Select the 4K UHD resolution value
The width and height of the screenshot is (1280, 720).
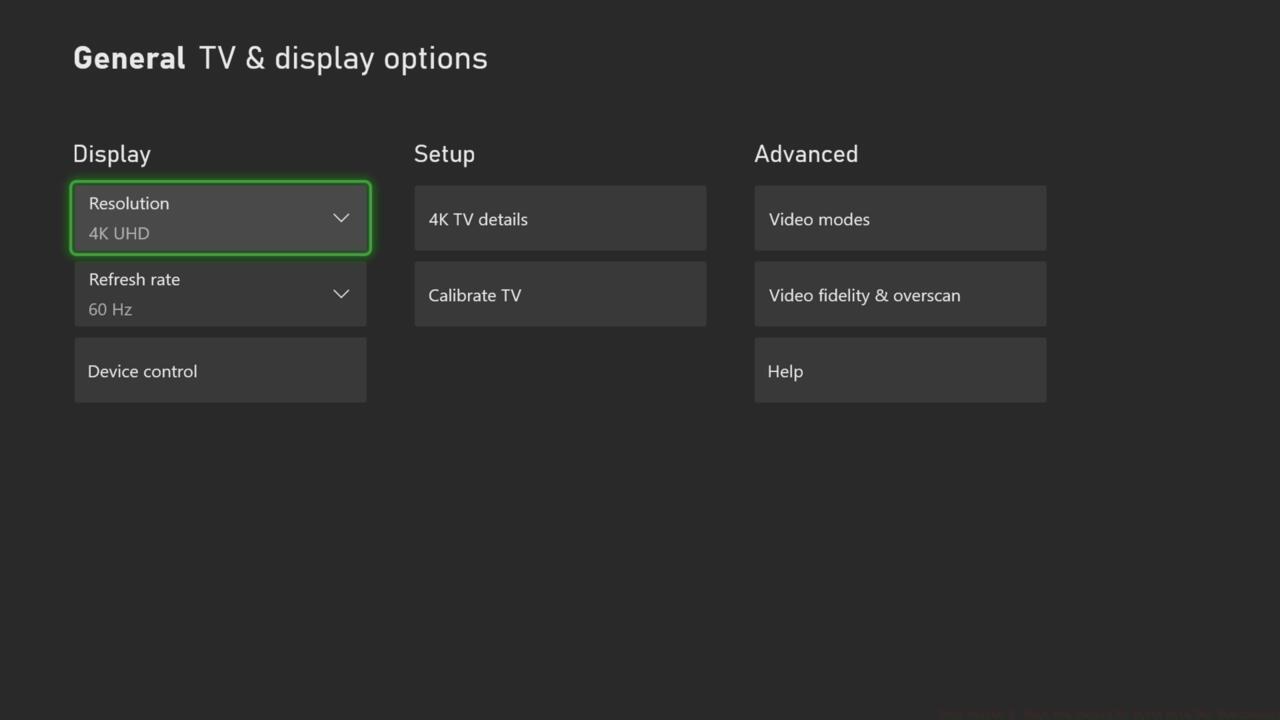[x=119, y=233]
